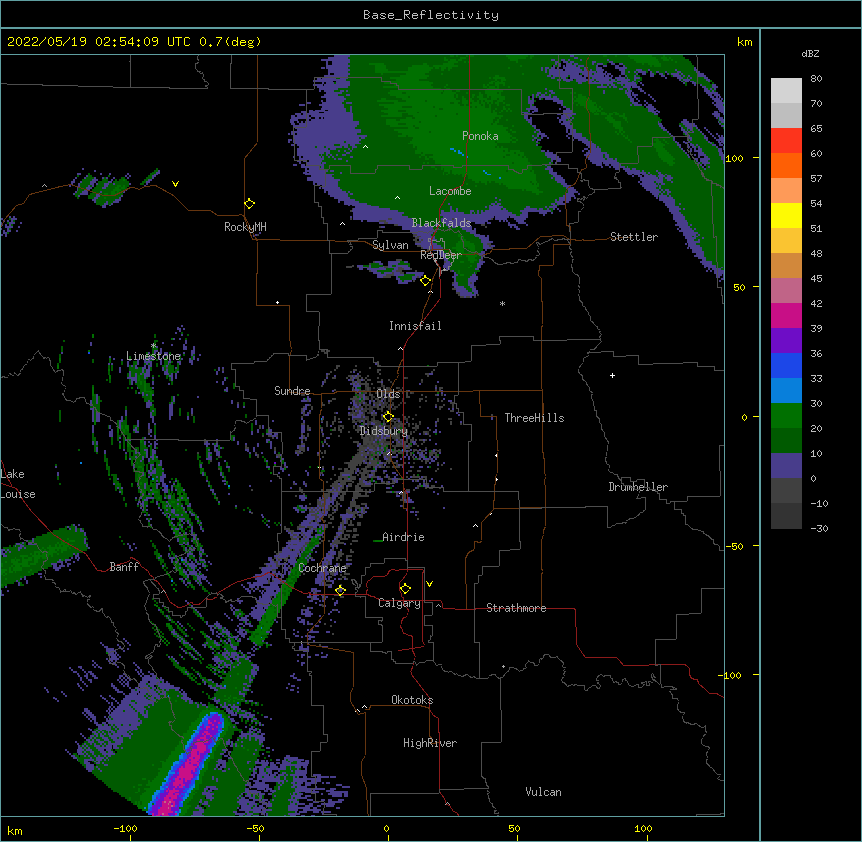The image size is (862, 842).
Task: Click the -100 tick on horizontal axis
Action: (125, 828)
